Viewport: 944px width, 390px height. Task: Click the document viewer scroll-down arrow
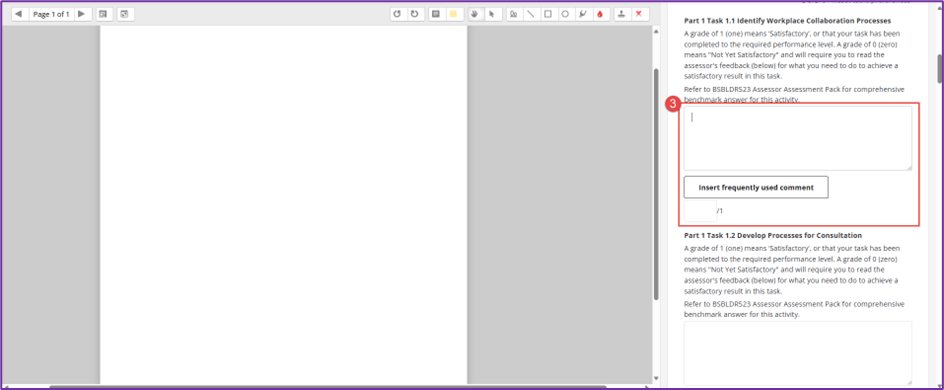pos(656,378)
